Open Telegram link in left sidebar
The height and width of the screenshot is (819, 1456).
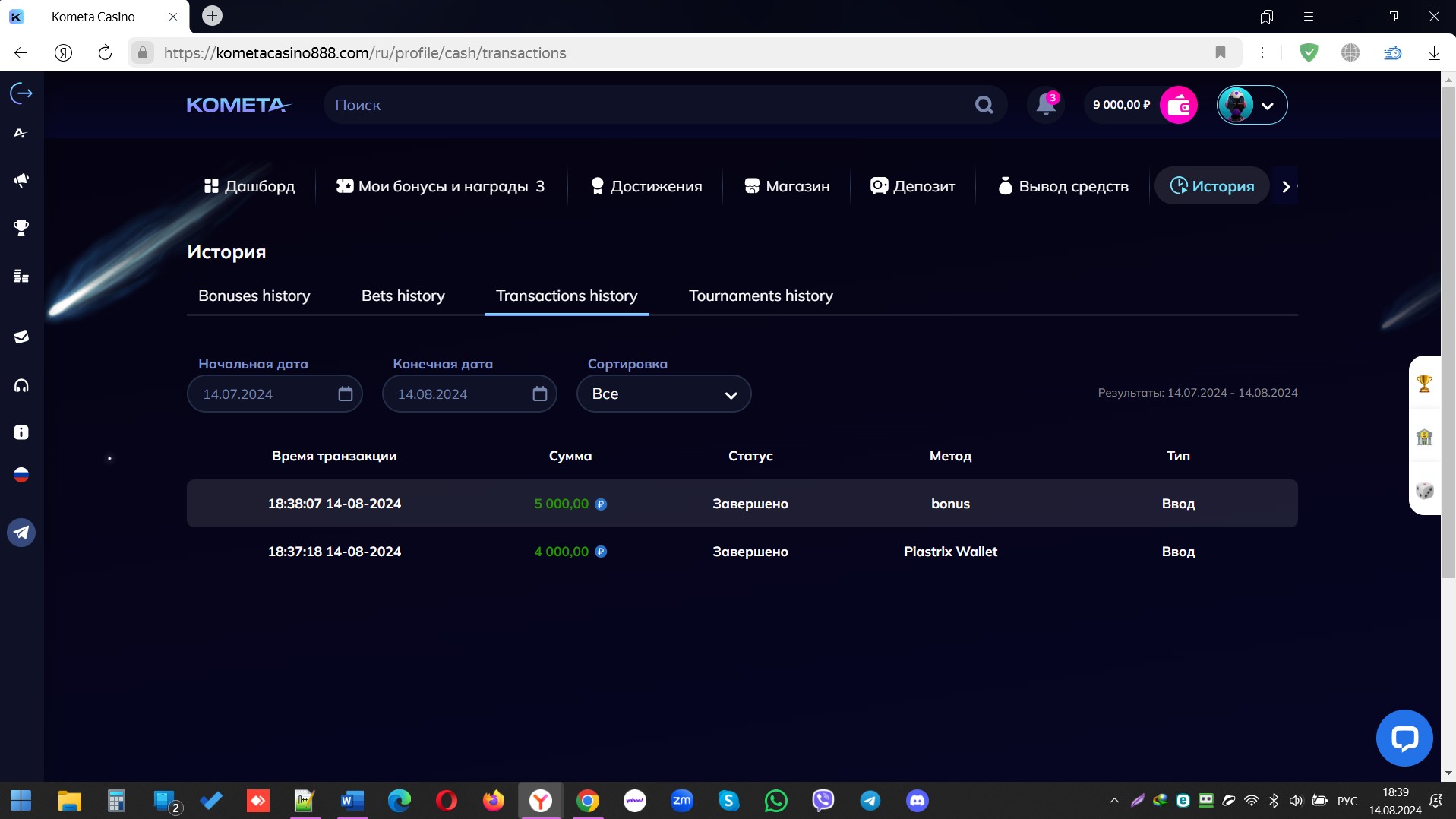(21, 533)
